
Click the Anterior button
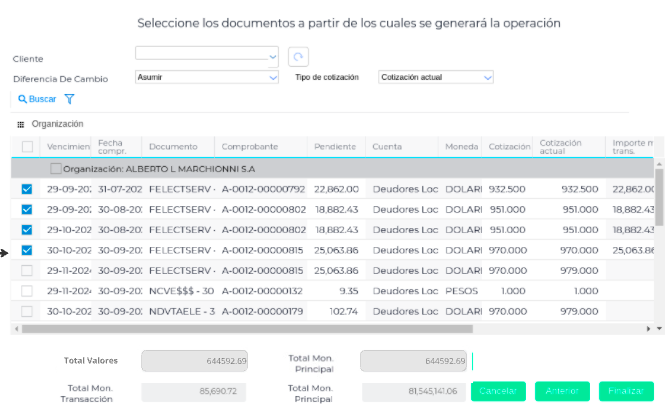coord(562,391)
